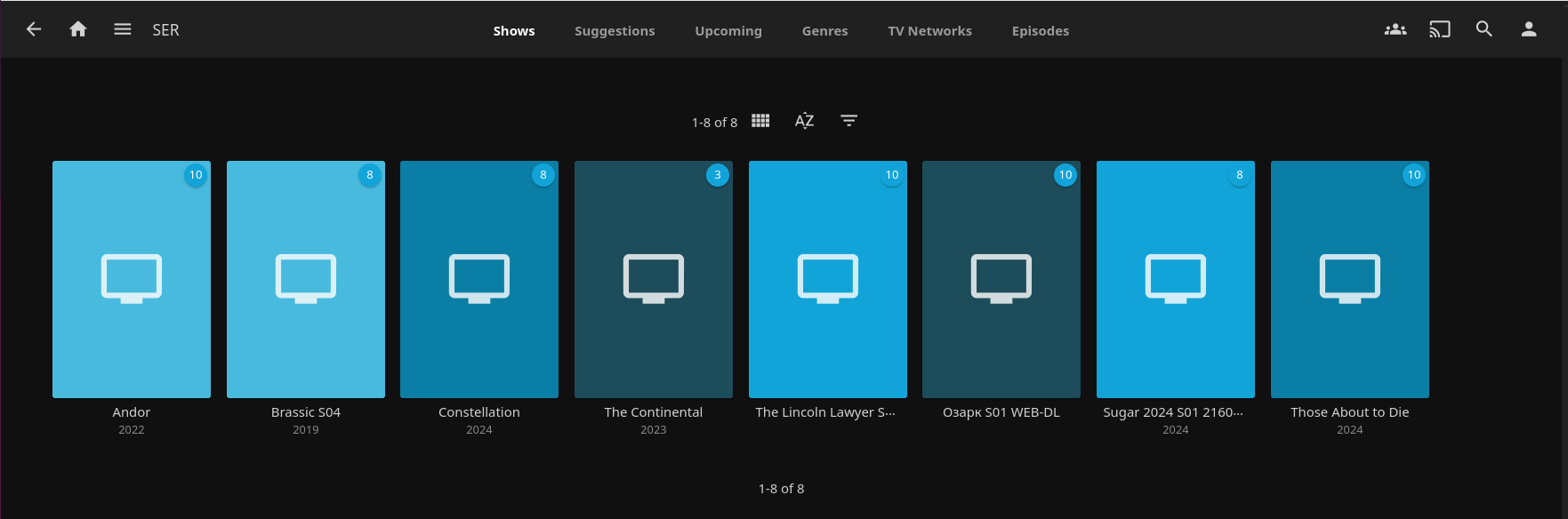
Task: Open the Genres tab
Action: pos(824,31)
